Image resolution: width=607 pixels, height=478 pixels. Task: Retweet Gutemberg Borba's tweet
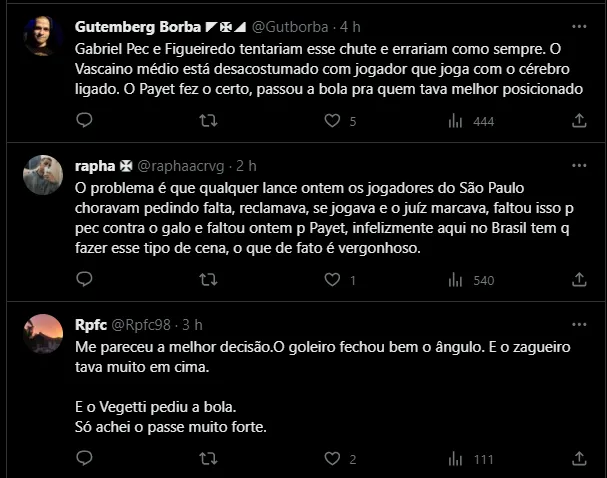[208, 121]
